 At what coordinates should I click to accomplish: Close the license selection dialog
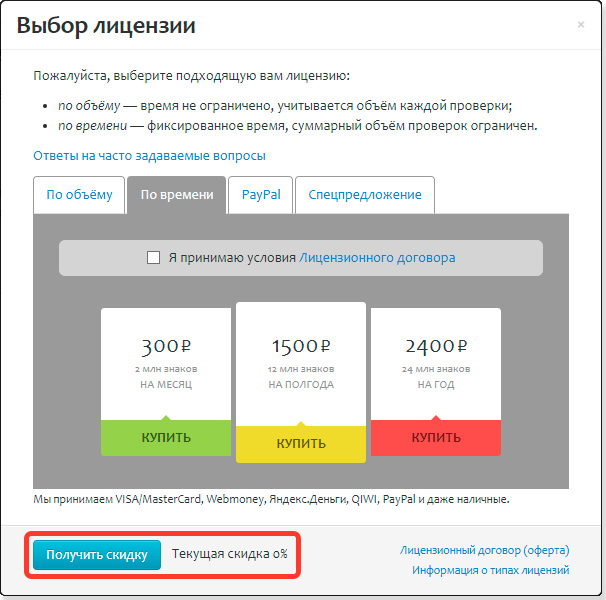[x=580, y=25]
